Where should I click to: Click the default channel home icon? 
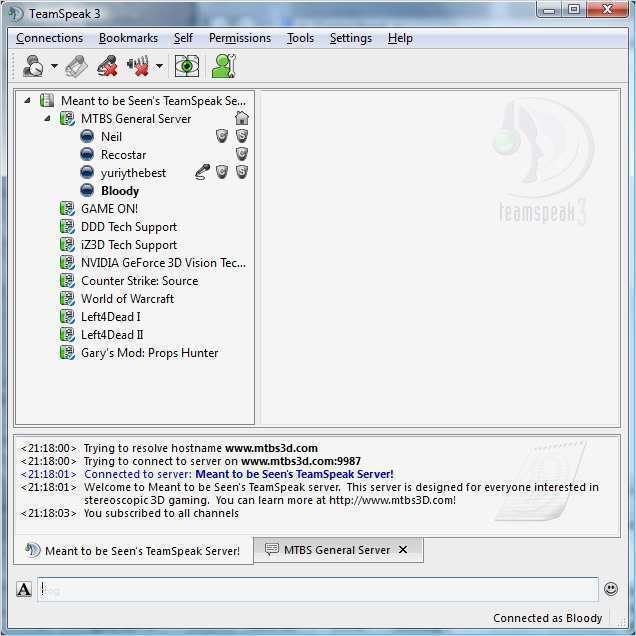coord(242,118)
